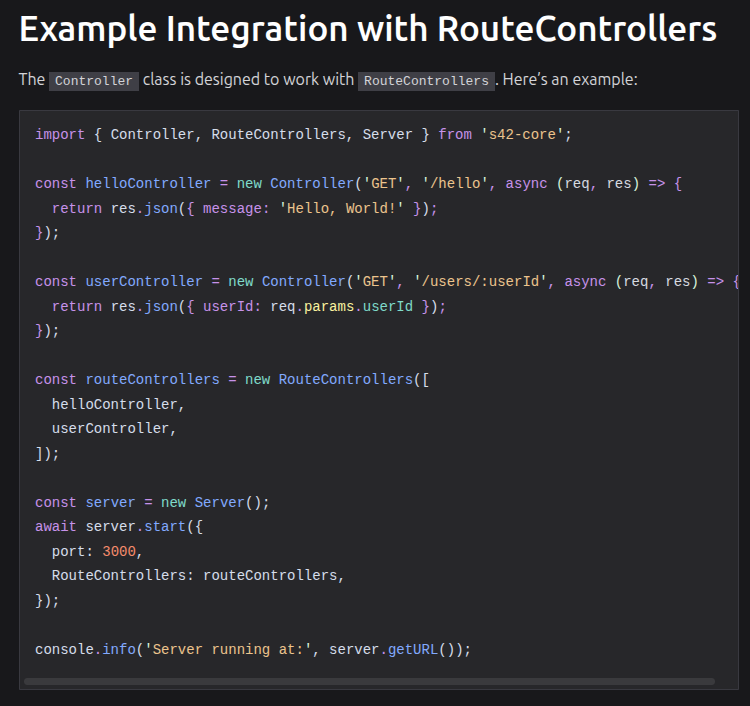
Task: Click the 'RouteControllers: routeControllers,' option line
Action: (x=198, y=575)
